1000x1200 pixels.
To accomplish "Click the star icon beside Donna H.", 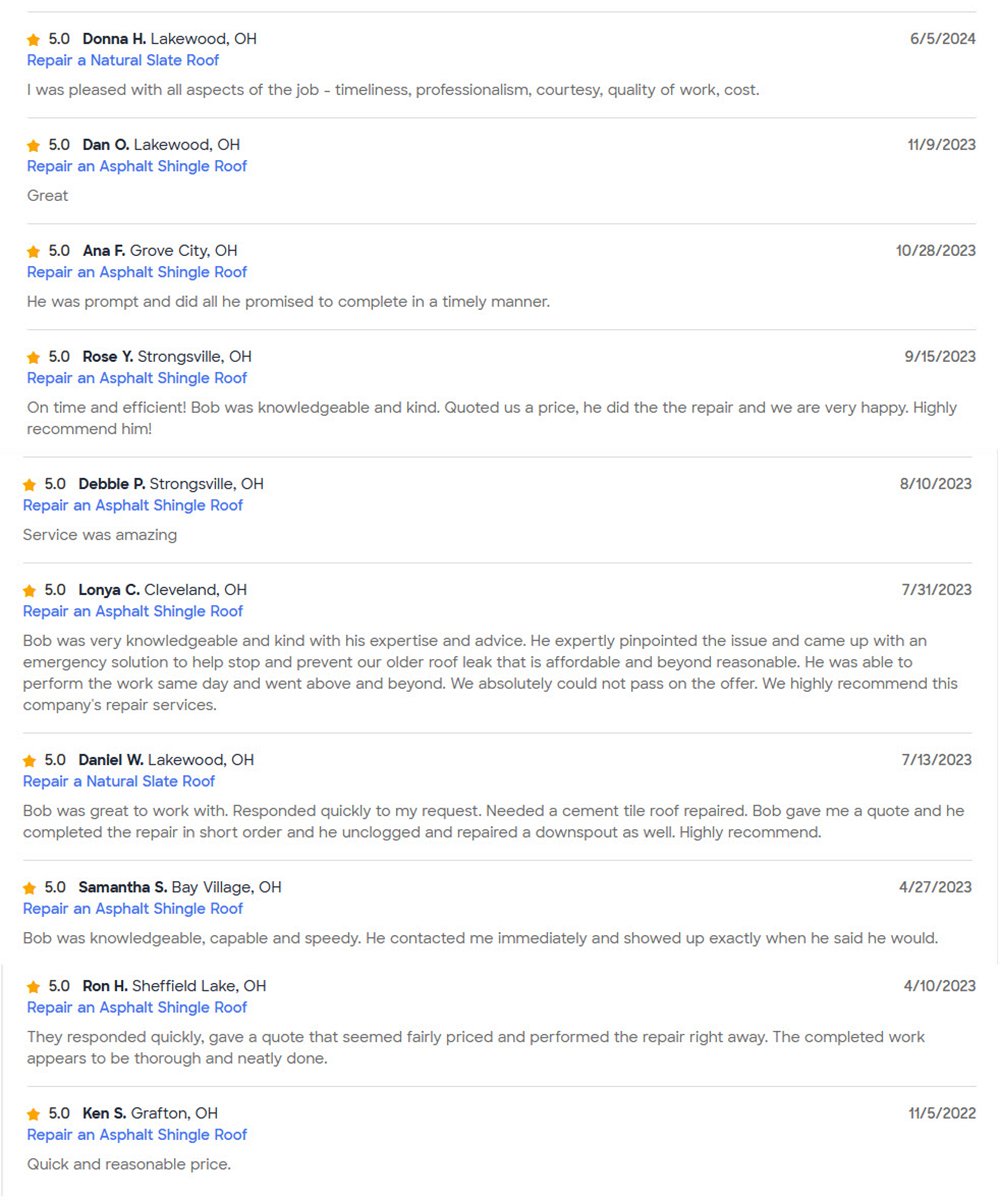I will [33, 40].
